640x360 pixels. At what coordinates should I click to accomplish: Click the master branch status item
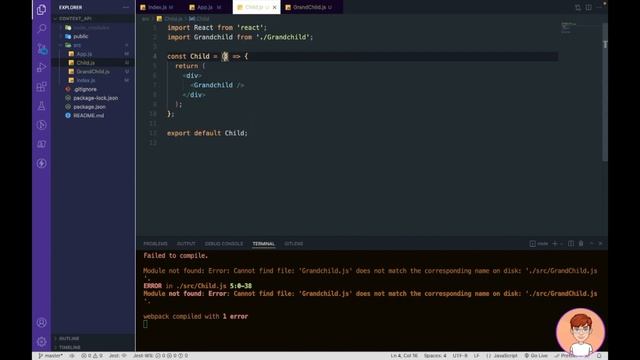click(x=51, y=356)
